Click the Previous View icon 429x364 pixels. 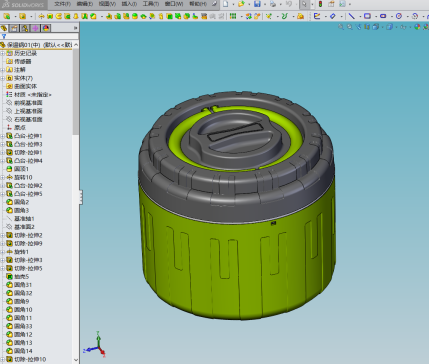pos(358,27)
